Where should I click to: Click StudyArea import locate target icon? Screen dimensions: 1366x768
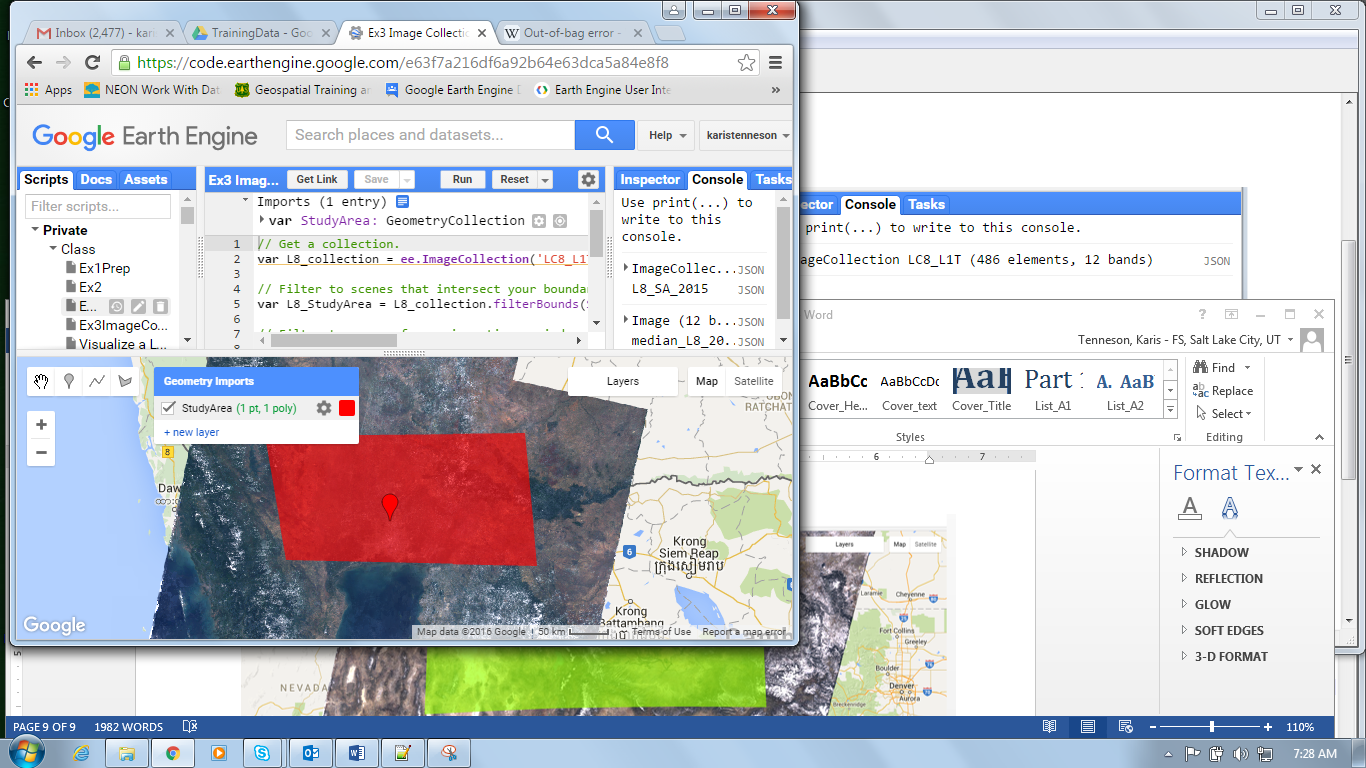point(560,221)
